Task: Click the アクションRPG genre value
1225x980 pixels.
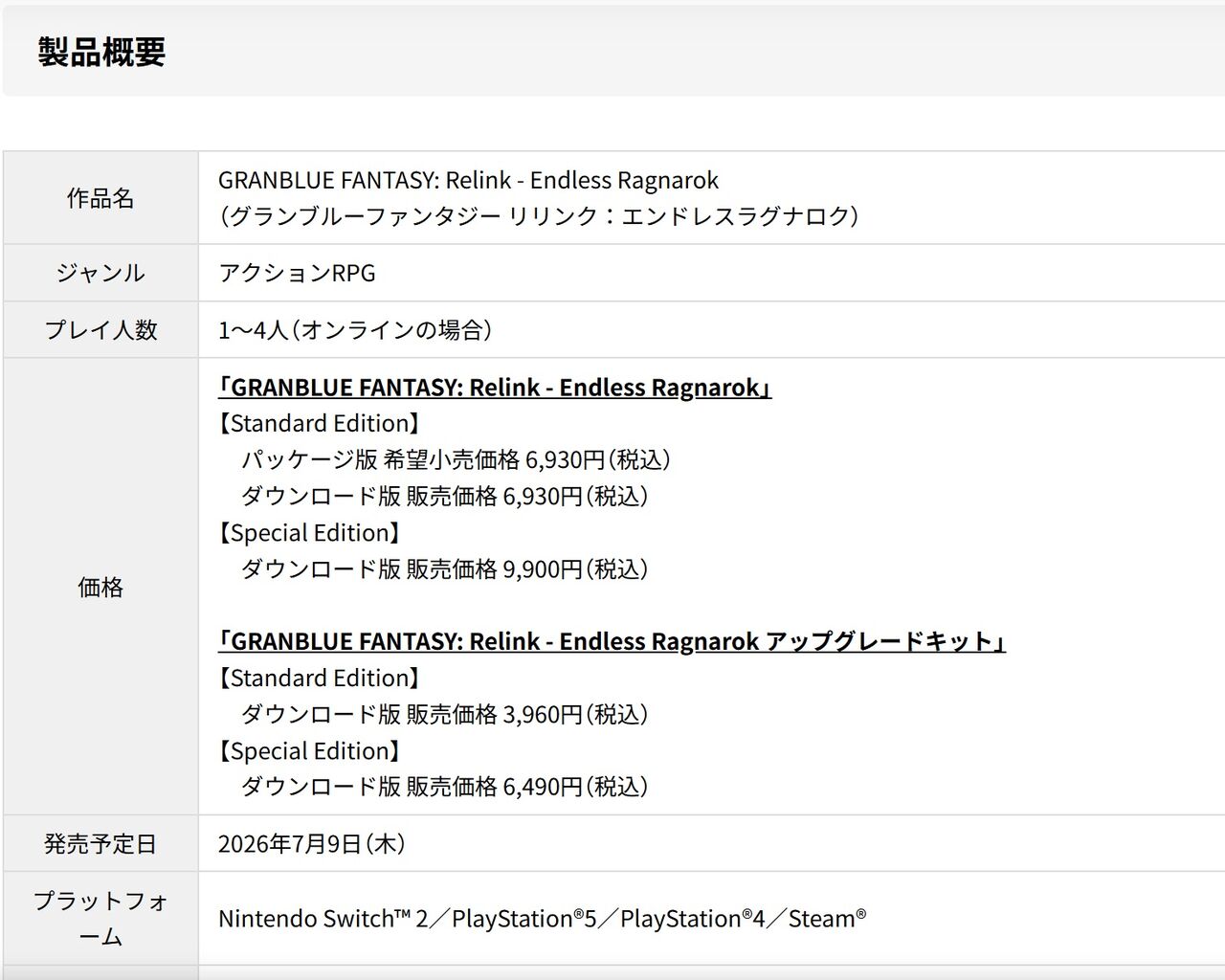Action: point(297,273)
